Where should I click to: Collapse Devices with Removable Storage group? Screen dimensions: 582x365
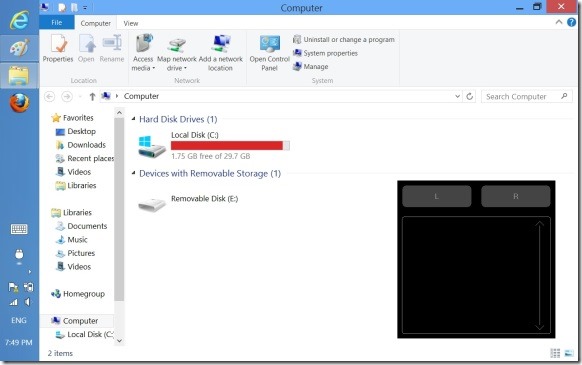pyautogui.click(x=133, y=173)
